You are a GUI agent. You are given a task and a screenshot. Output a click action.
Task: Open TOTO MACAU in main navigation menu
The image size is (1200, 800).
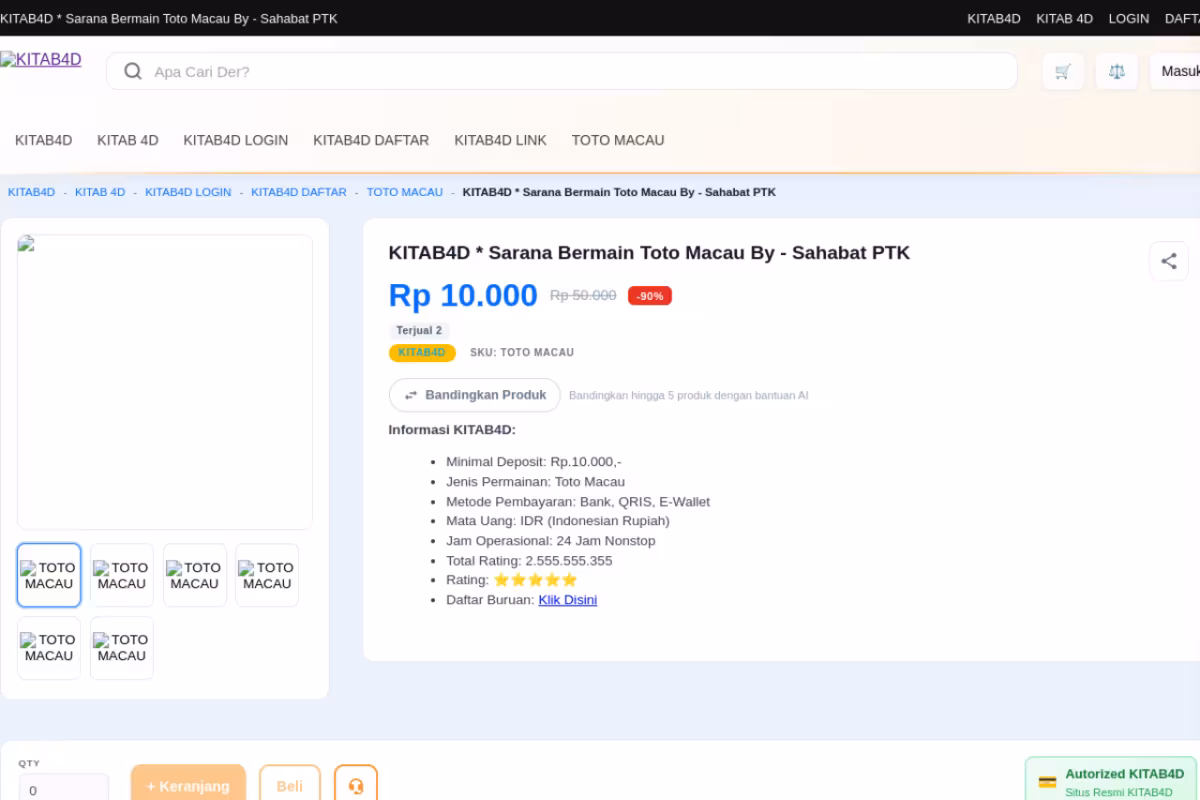click(x=618, y=140)
